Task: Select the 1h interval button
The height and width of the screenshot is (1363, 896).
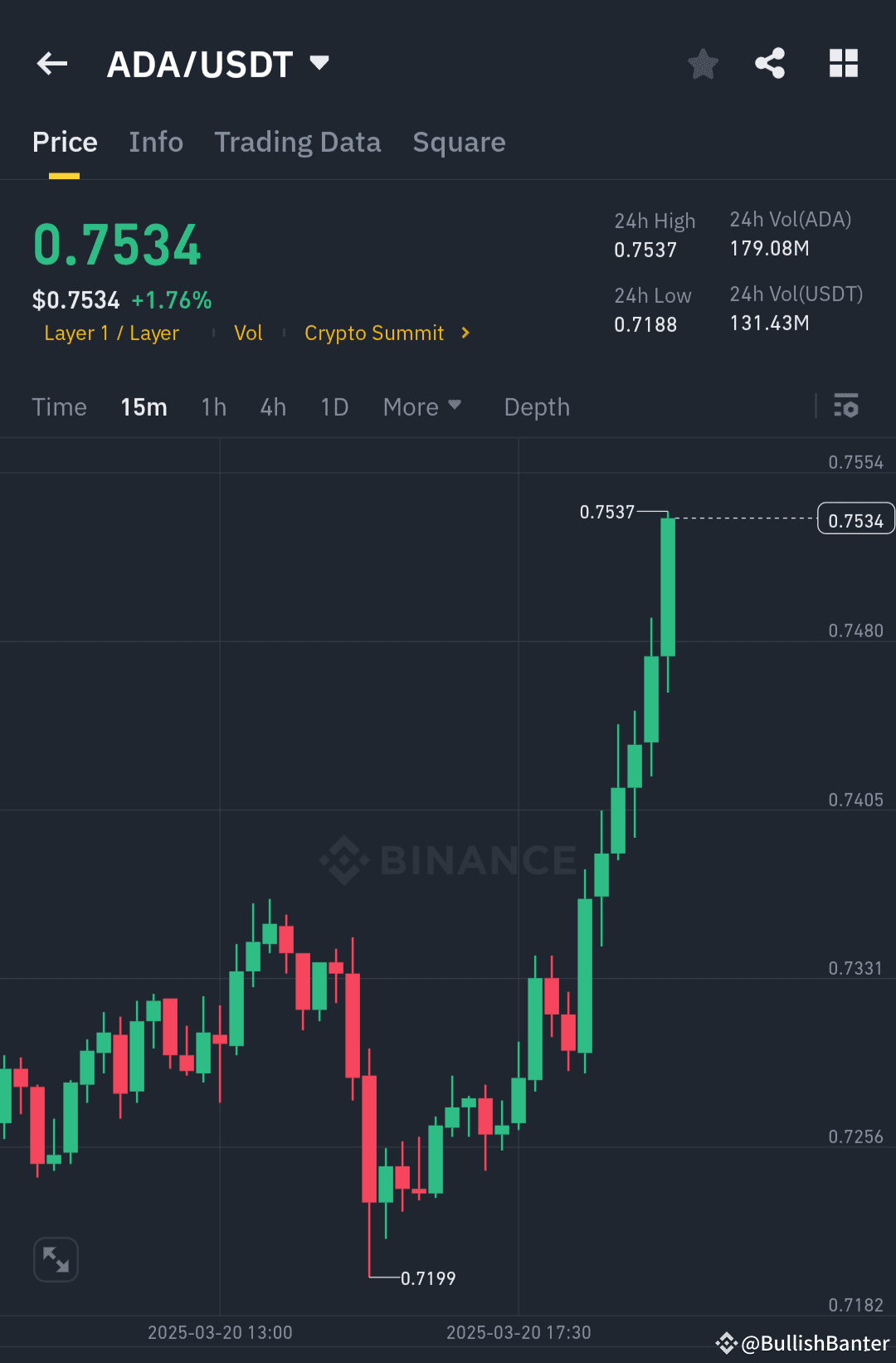Action: click(x=212, y=406)
